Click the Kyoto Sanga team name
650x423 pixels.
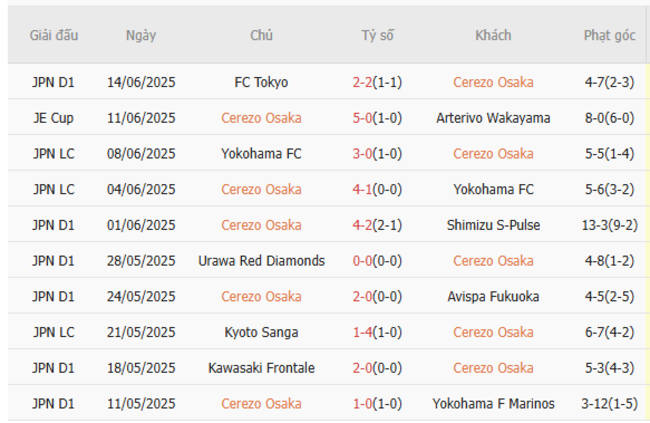[x=261, y=332]
